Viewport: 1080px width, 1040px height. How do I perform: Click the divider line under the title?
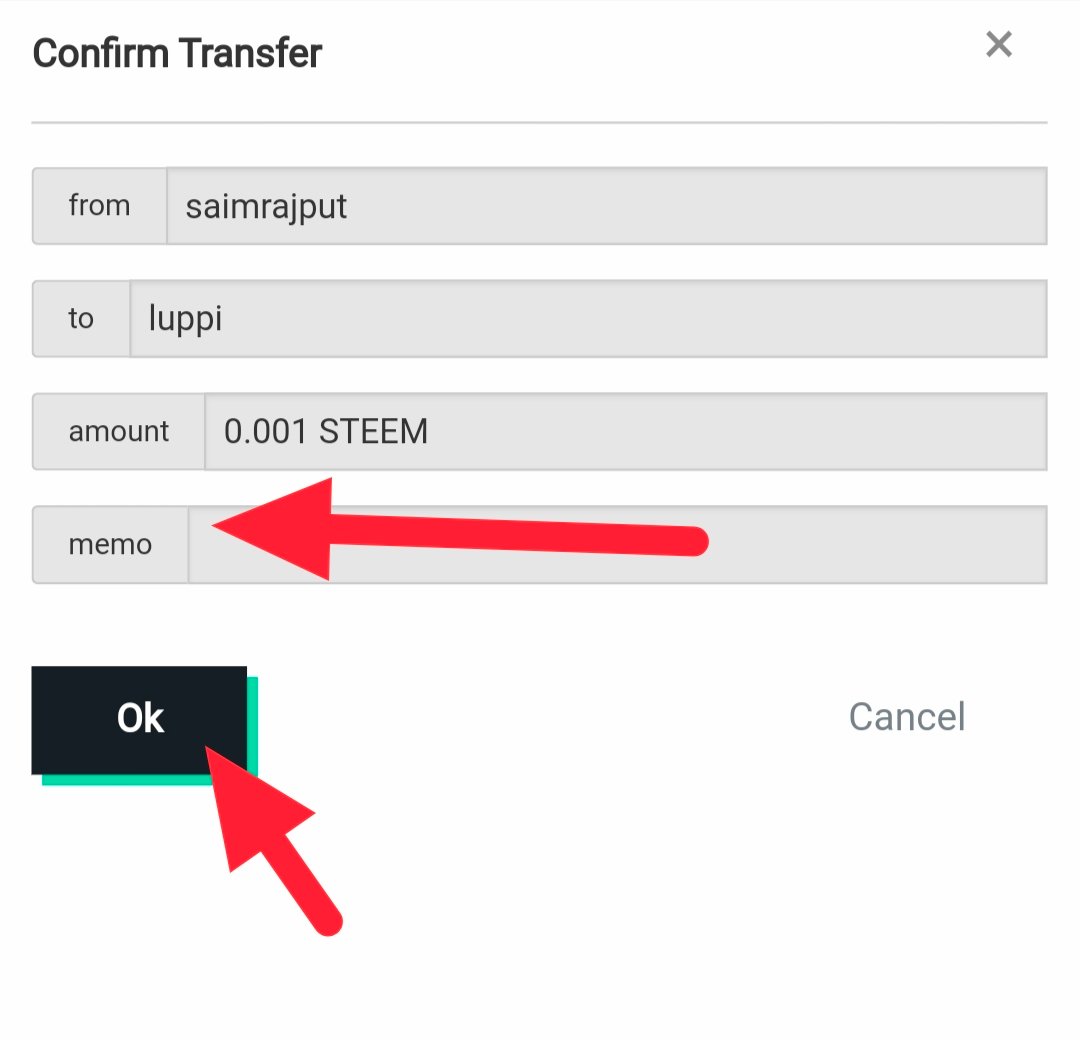coord(539,122)
